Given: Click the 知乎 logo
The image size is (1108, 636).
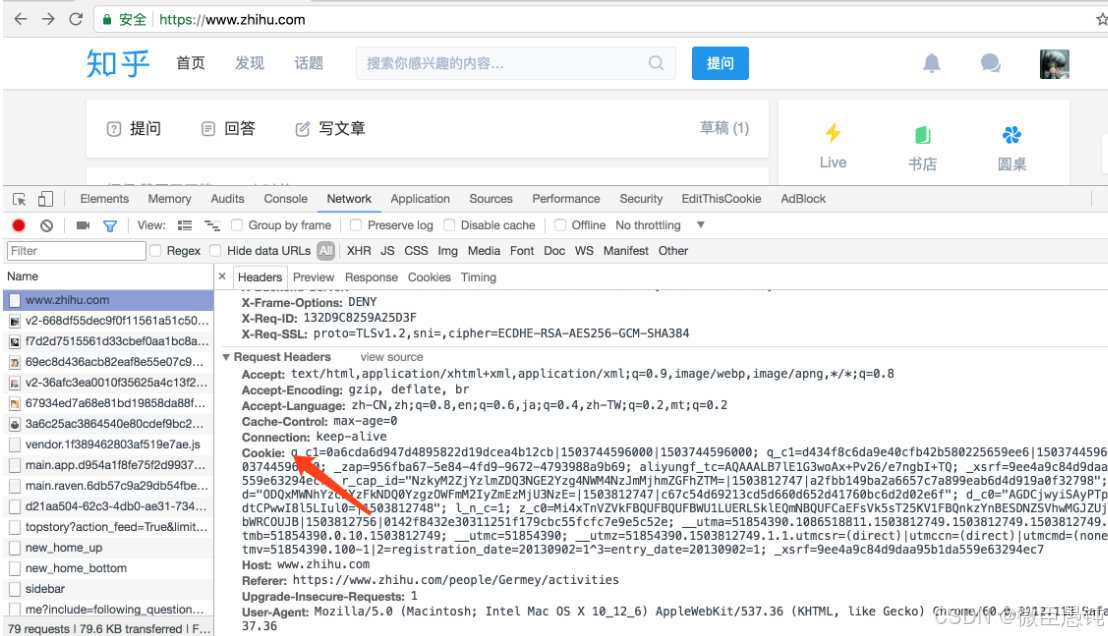Looking at the screenshot, I should [x=118, y=64].
